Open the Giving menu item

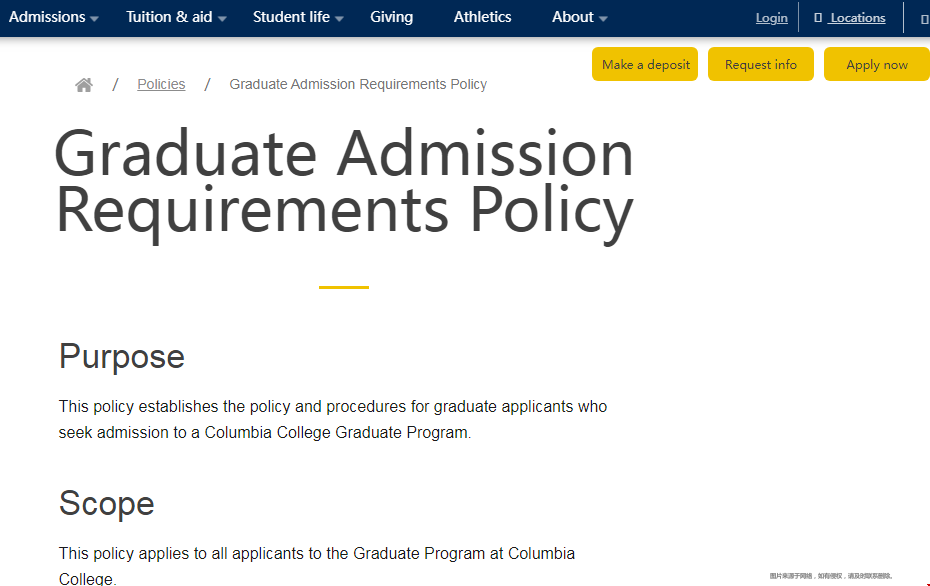[391, 17]
